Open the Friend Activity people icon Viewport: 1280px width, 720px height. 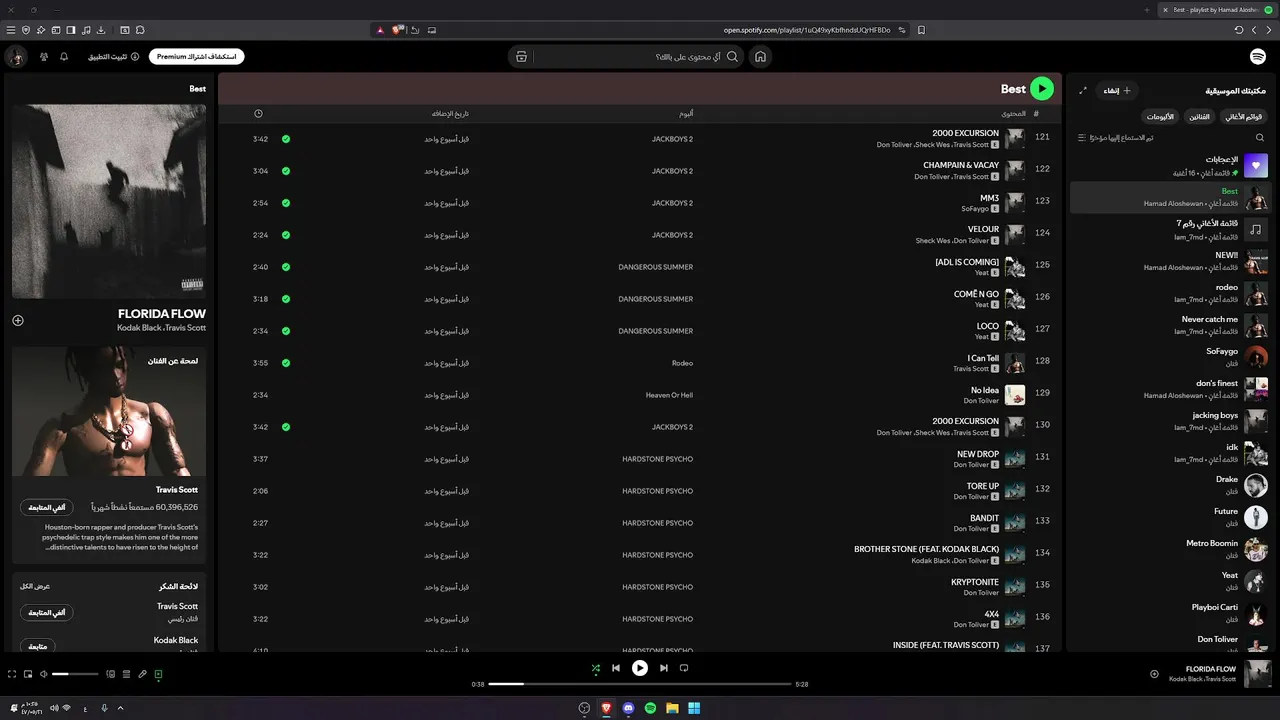tap(44, 57)
